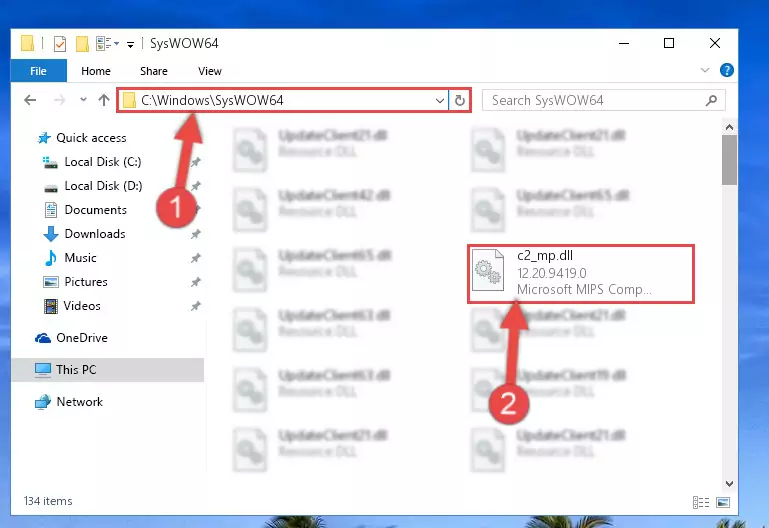The width and height of the screenshot is (769, 528).
Task: Expand the ribbon with the chevron
Action: [705, 70]
